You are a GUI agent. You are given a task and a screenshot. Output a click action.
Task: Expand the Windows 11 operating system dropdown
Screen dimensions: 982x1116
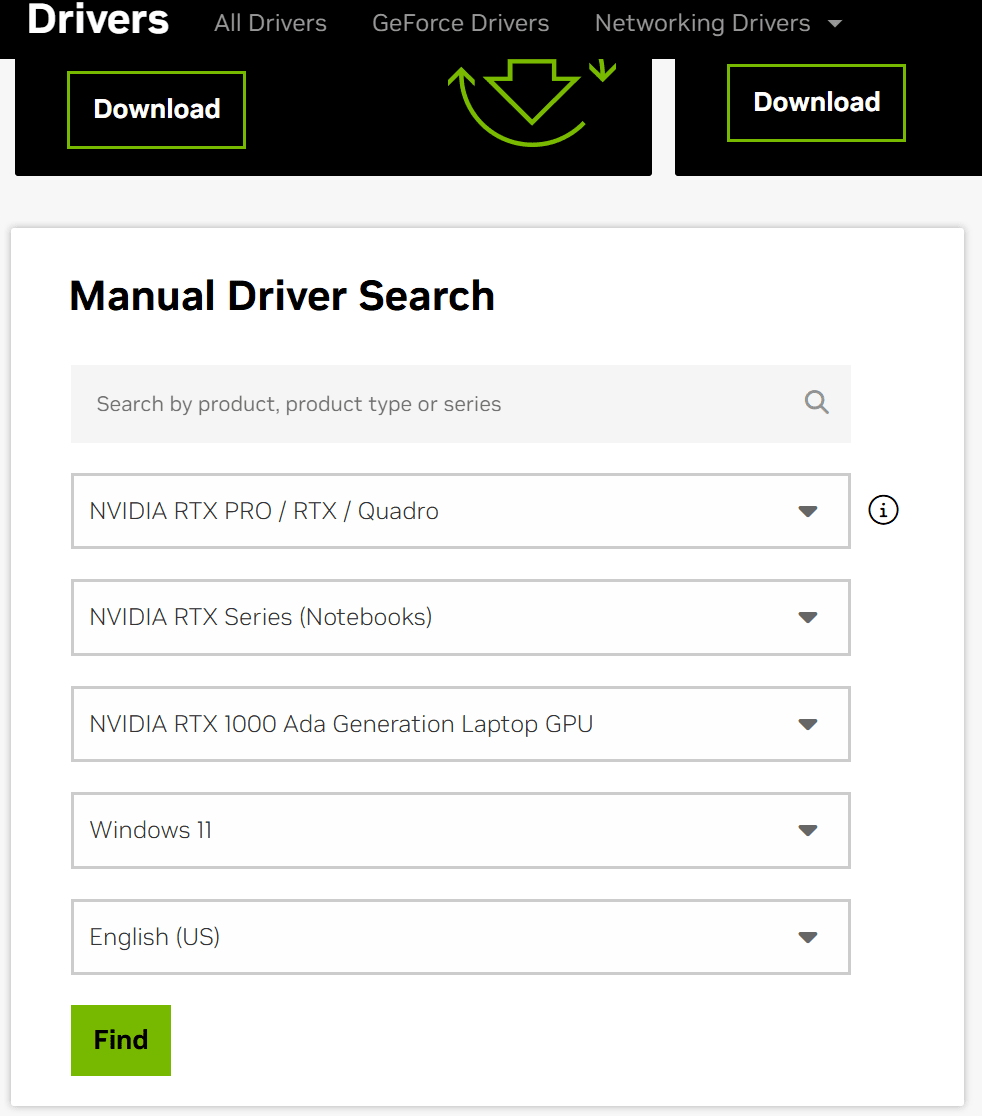click(460, 831)
